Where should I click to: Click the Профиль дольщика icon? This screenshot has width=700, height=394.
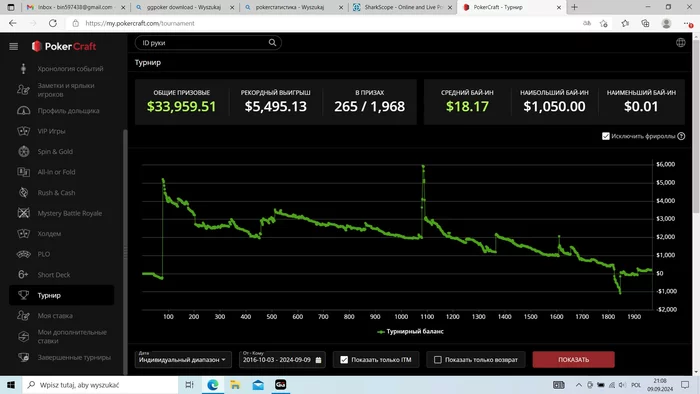(23, 110)
